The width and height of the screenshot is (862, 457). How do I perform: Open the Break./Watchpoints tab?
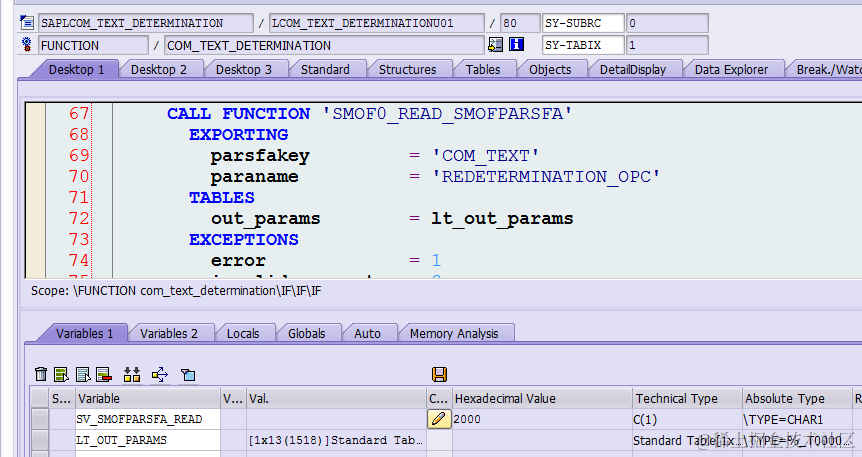point(828,69)
